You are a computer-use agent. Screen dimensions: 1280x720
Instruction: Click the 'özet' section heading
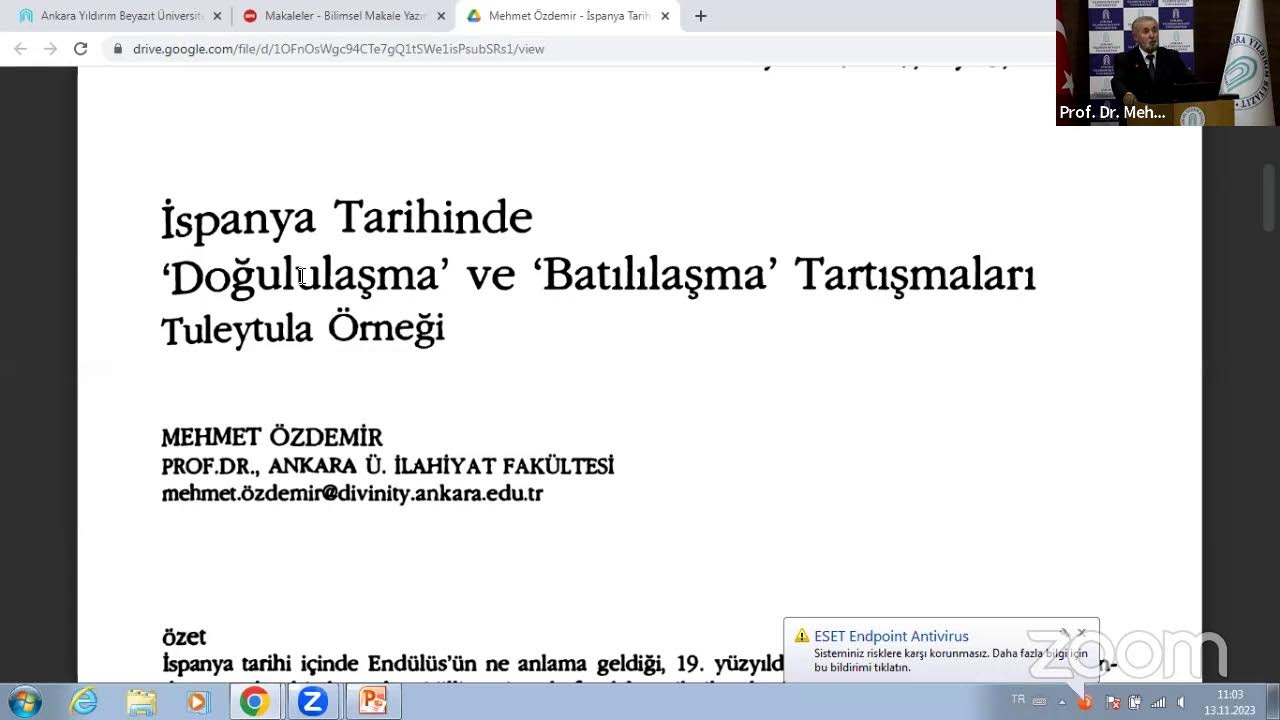(184, 637)
